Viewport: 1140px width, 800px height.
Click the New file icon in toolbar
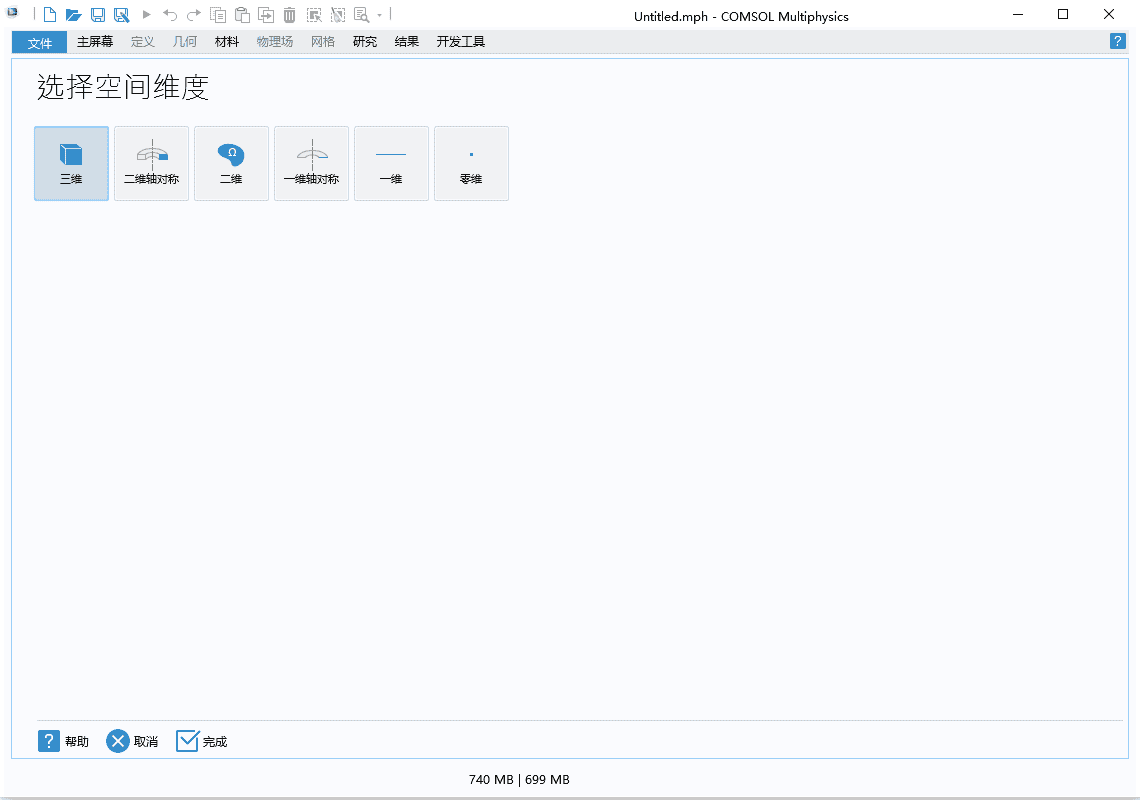coord(49,15)
